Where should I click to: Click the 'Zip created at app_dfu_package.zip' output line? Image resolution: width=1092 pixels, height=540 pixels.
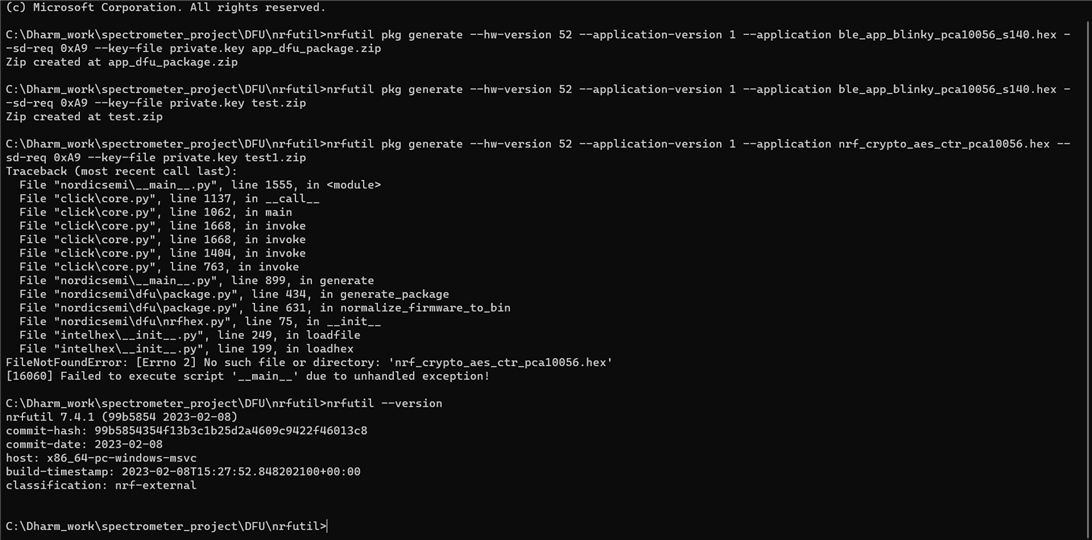pos(122,62)
